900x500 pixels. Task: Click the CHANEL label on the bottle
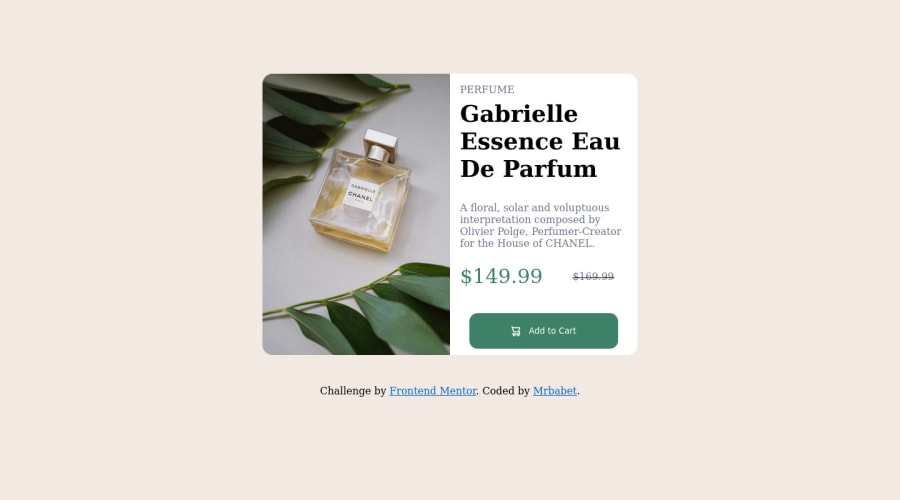pyautogui.click(x=361, y=195)
